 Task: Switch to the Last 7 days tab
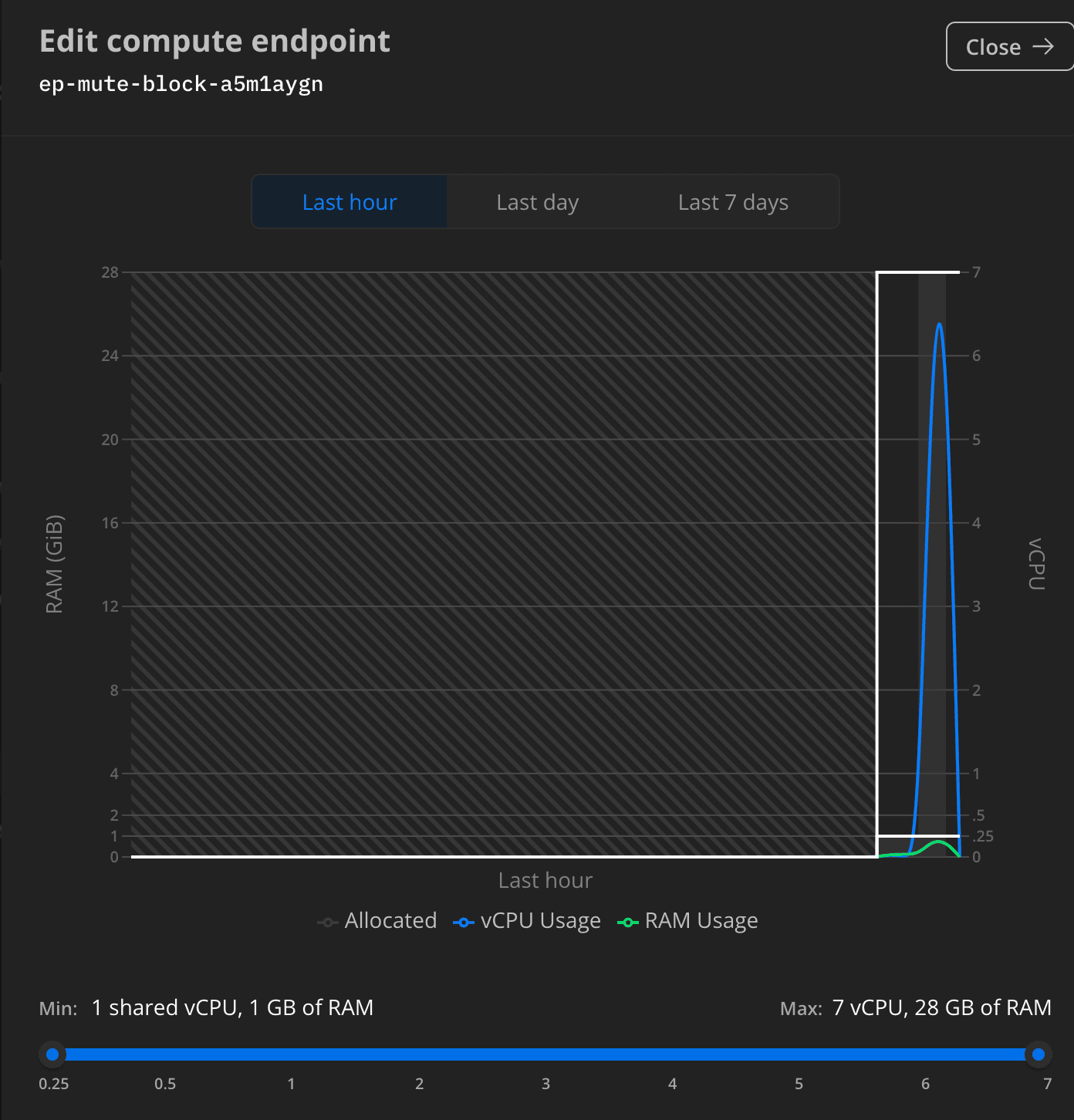[x=732, y=202]
